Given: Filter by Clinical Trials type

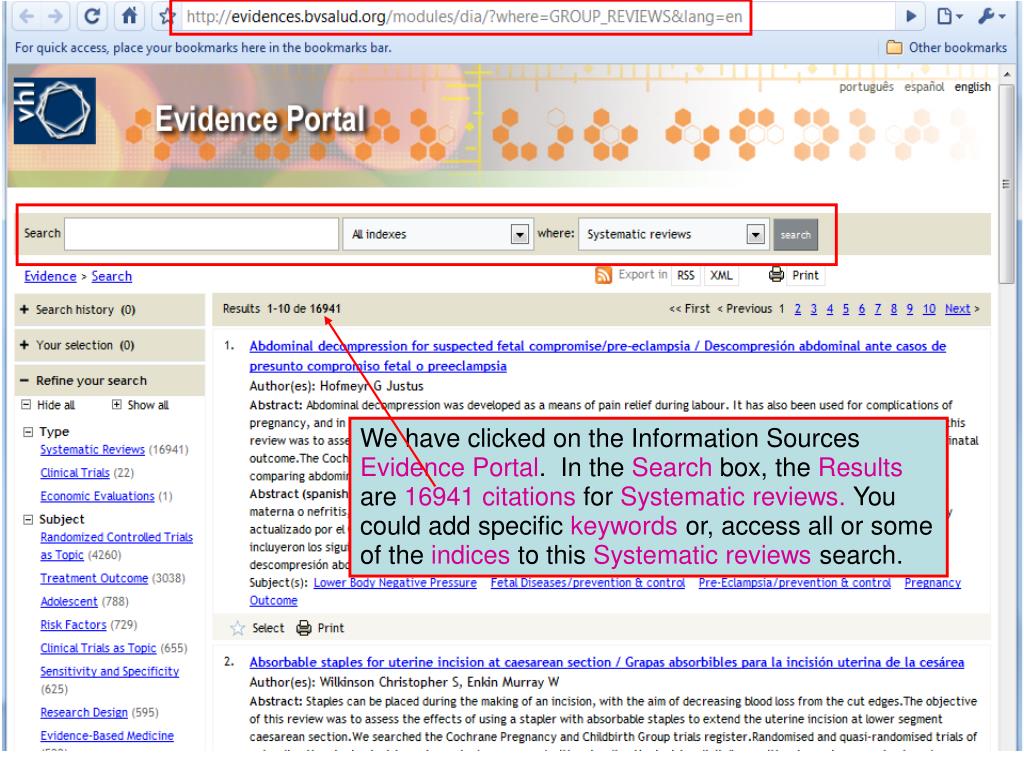Looking at the screenshot, I should (x=75, y=472).
